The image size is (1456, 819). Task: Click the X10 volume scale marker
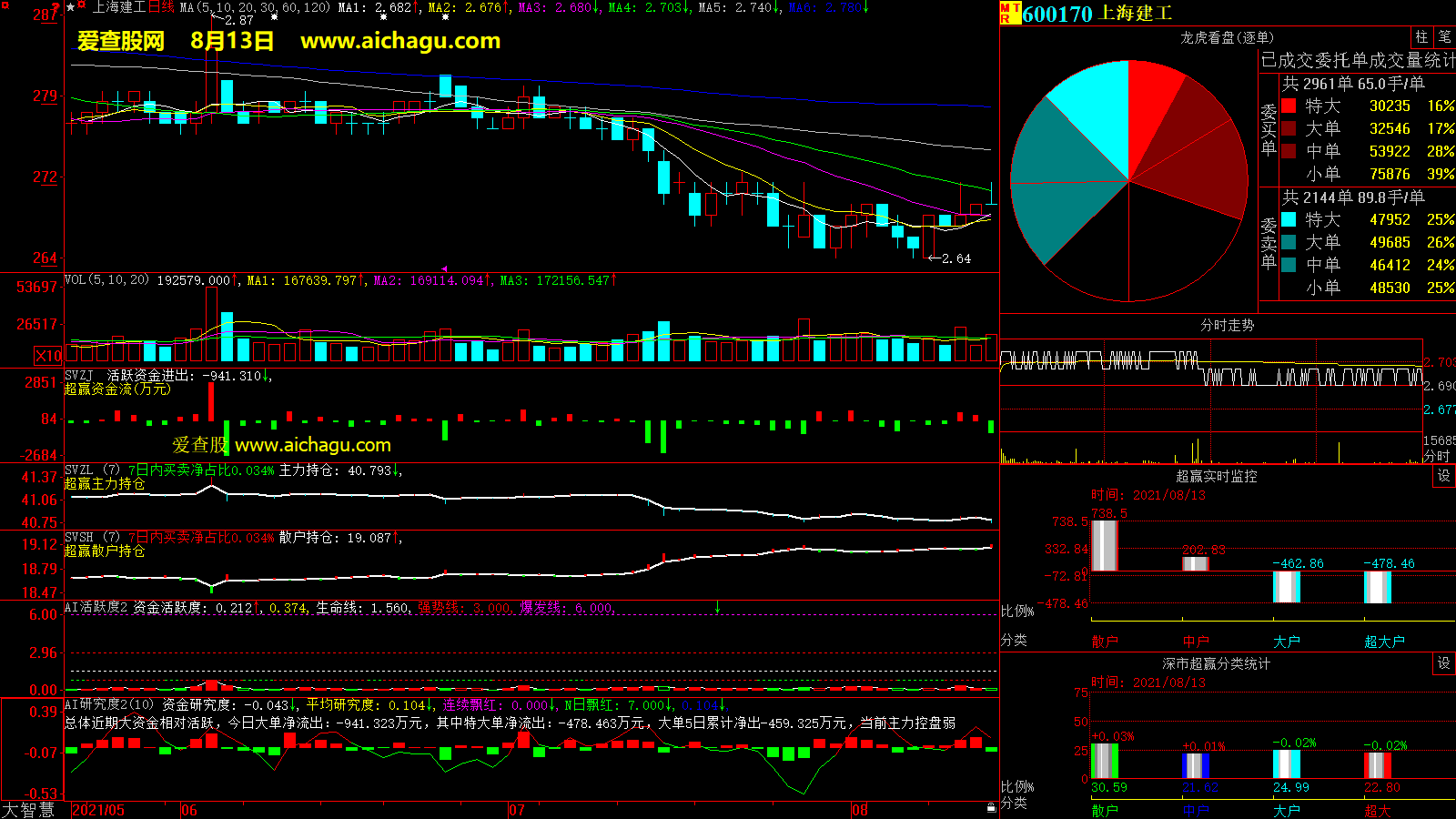[x=48, y=356]
